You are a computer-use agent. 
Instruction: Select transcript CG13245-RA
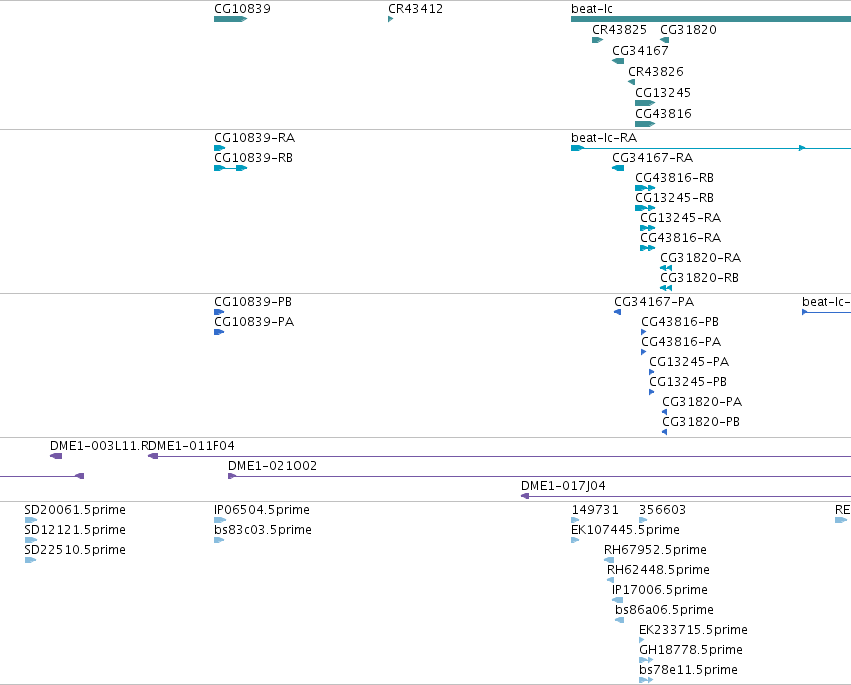tap(681, 218)
